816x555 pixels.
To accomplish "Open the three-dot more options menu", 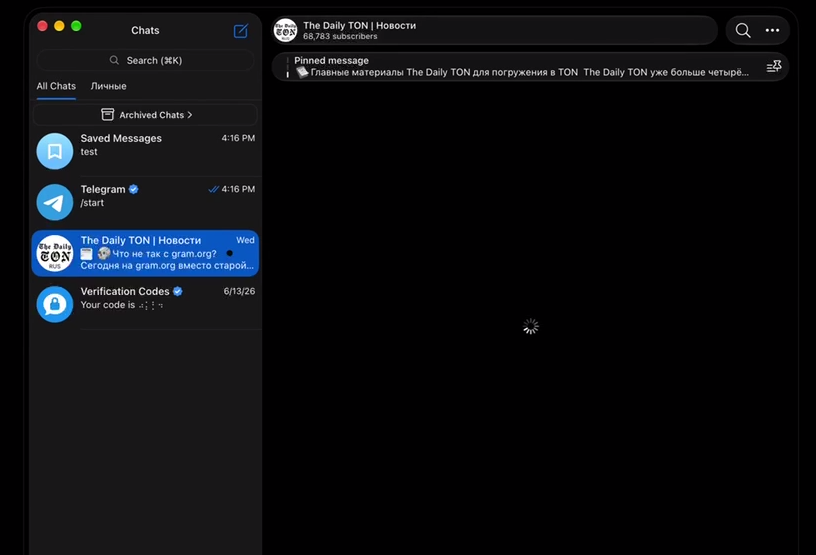I will 772,30.
